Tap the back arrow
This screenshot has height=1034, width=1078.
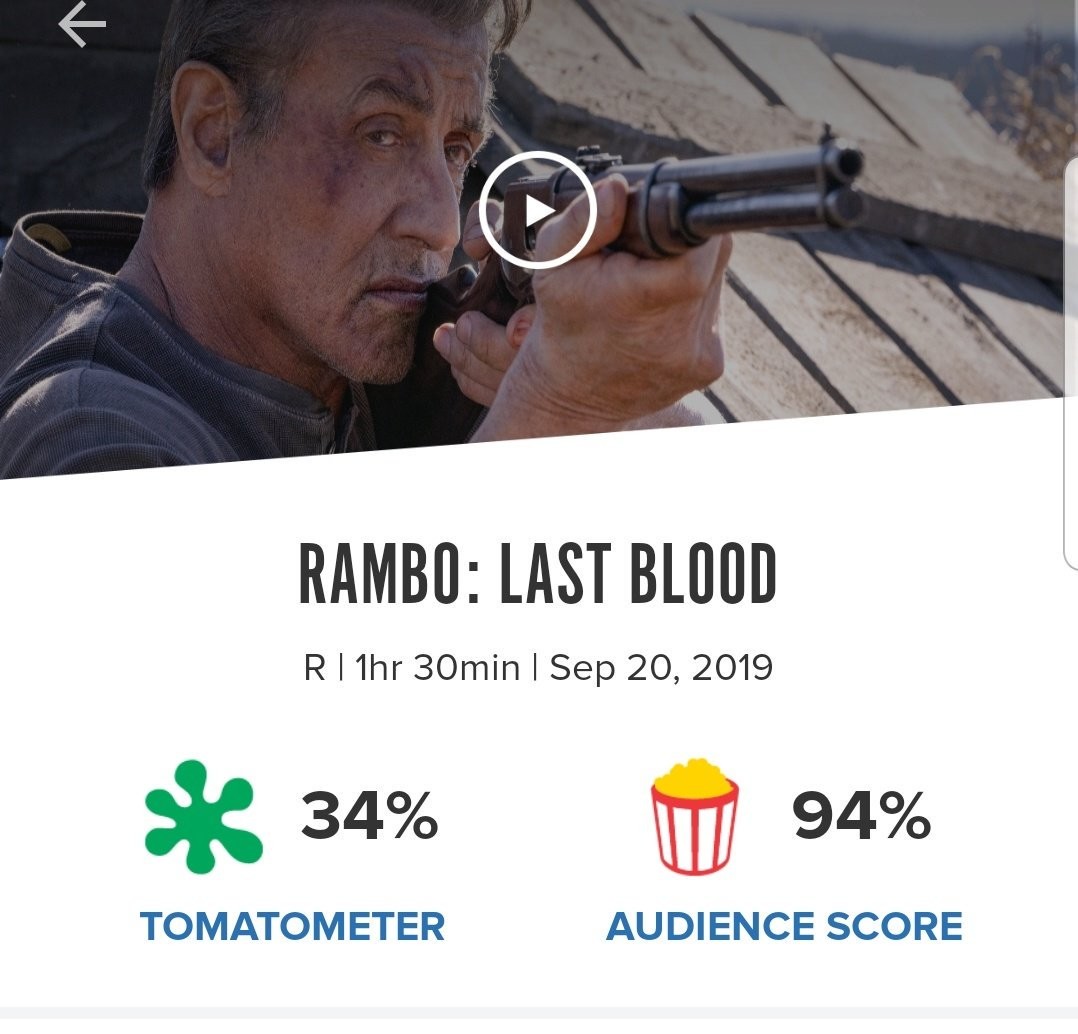tap(81, 24)
